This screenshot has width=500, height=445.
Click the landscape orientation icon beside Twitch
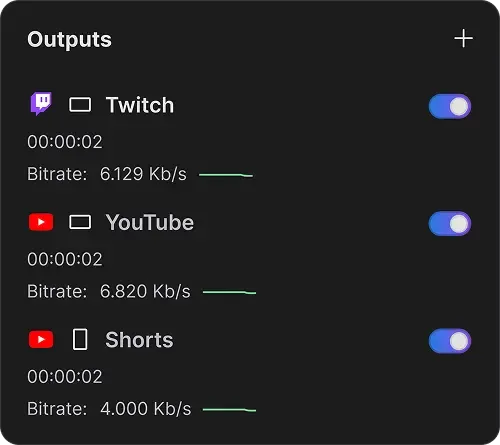click(80, 105)
